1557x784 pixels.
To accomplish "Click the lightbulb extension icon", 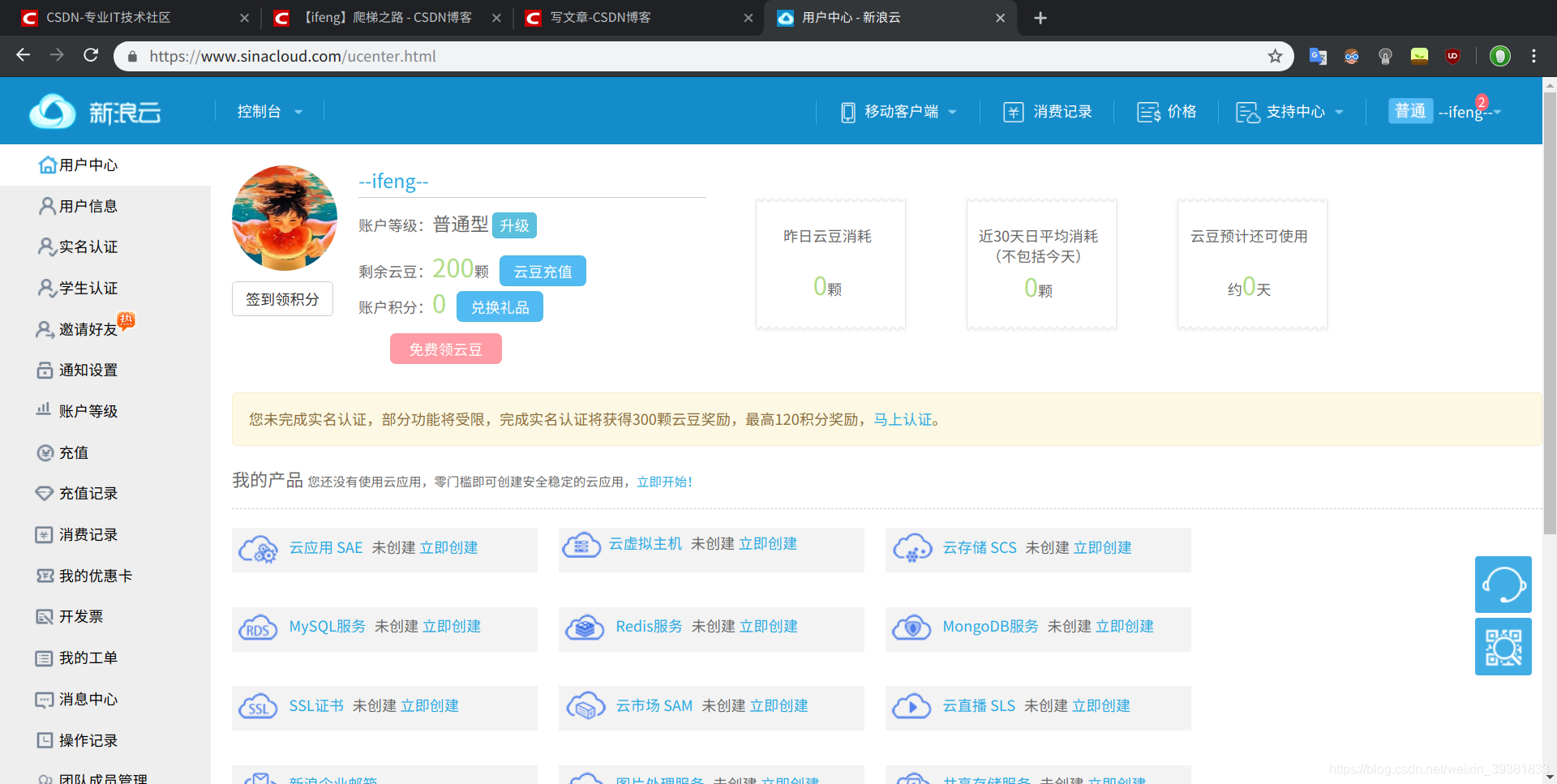I will coord(1385,56).
